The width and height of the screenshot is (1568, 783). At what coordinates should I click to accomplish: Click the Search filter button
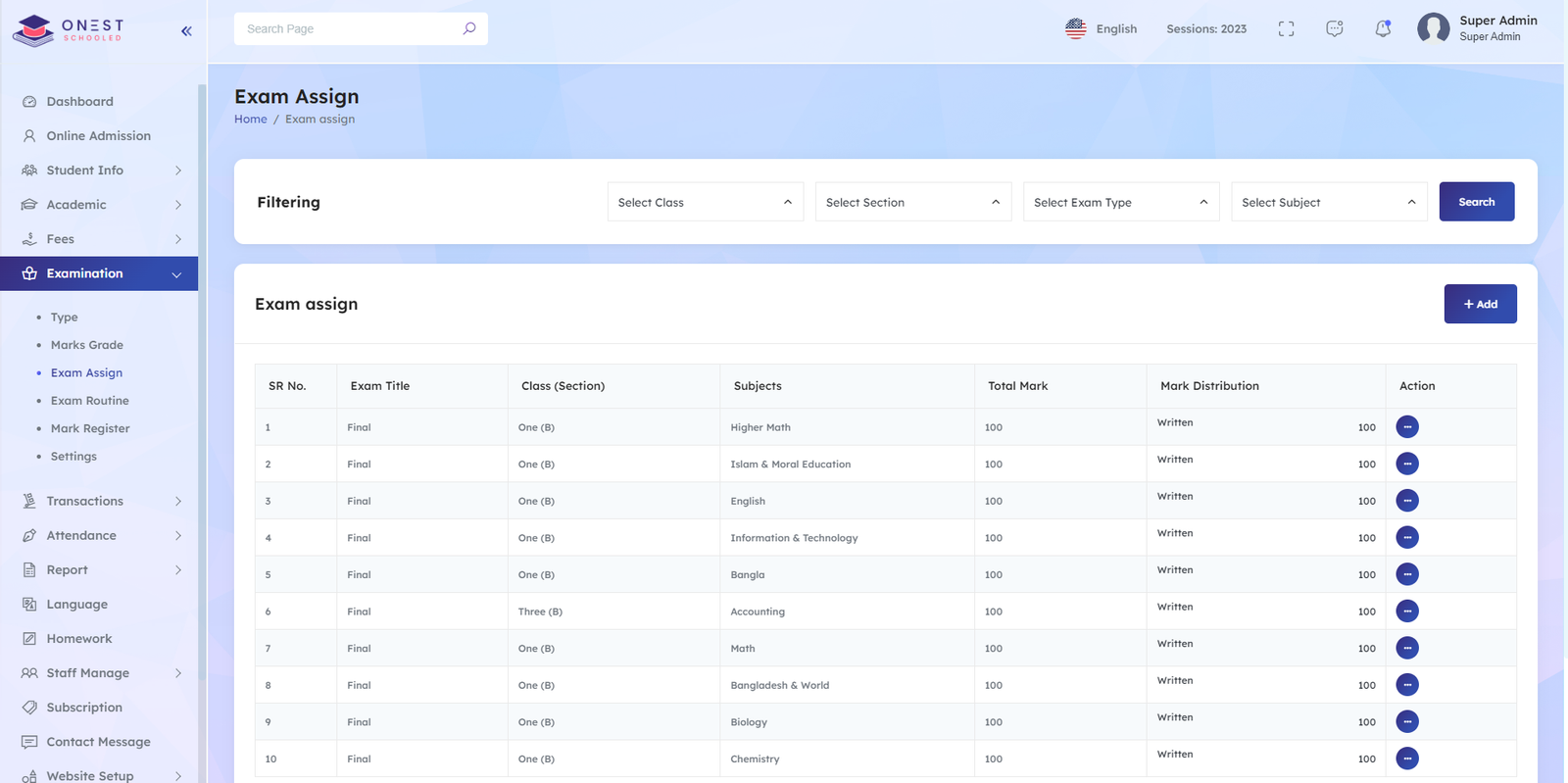coord(1477,202)
